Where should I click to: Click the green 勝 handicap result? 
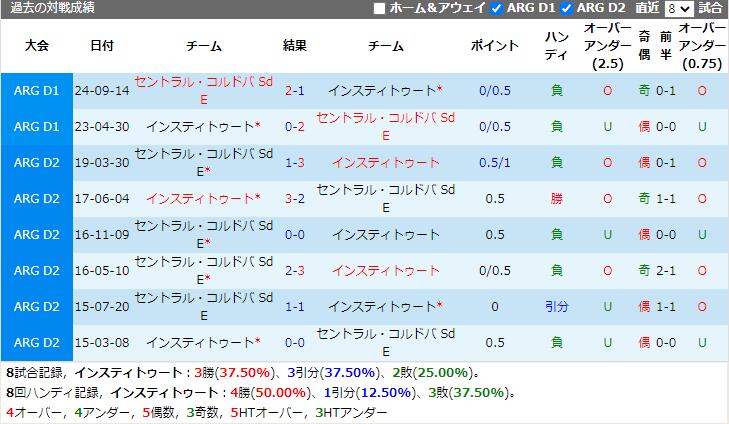tap(556, 199)
